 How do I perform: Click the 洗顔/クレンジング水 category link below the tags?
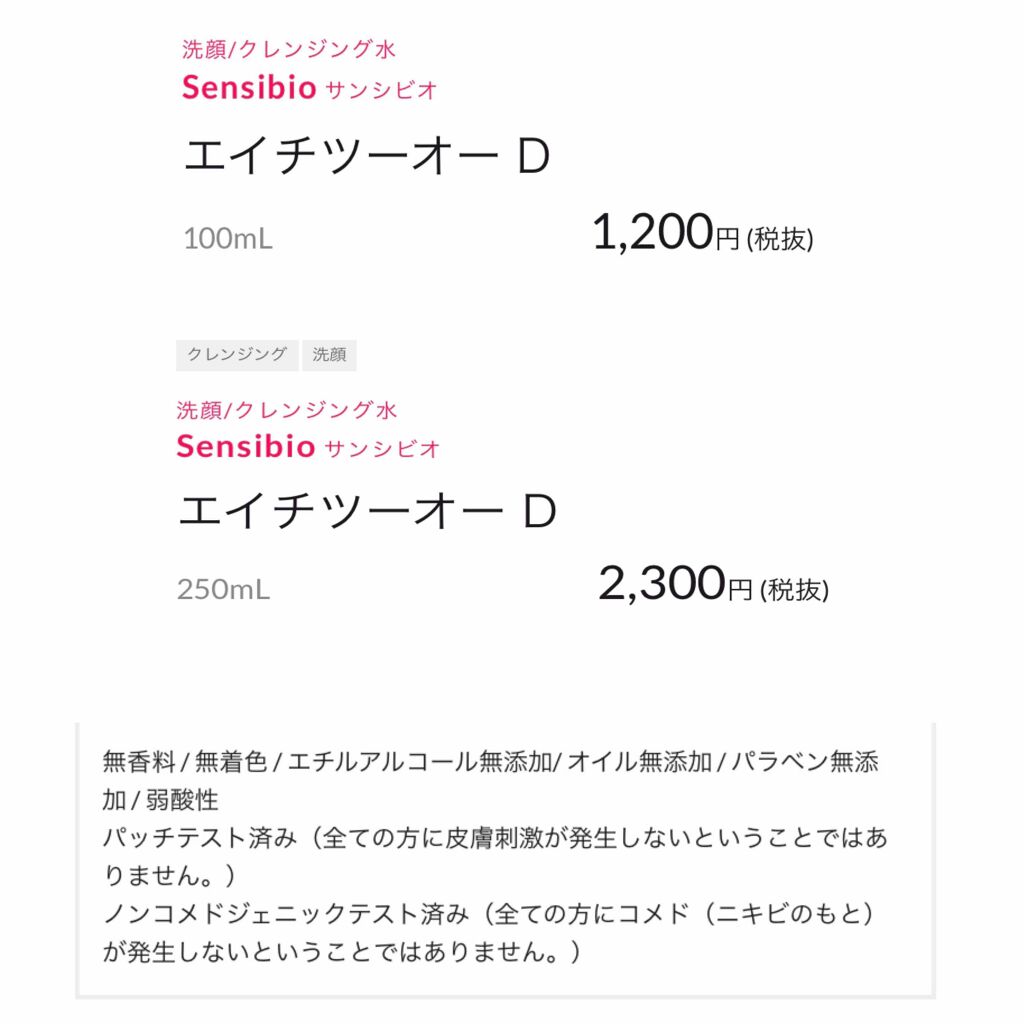286,410
